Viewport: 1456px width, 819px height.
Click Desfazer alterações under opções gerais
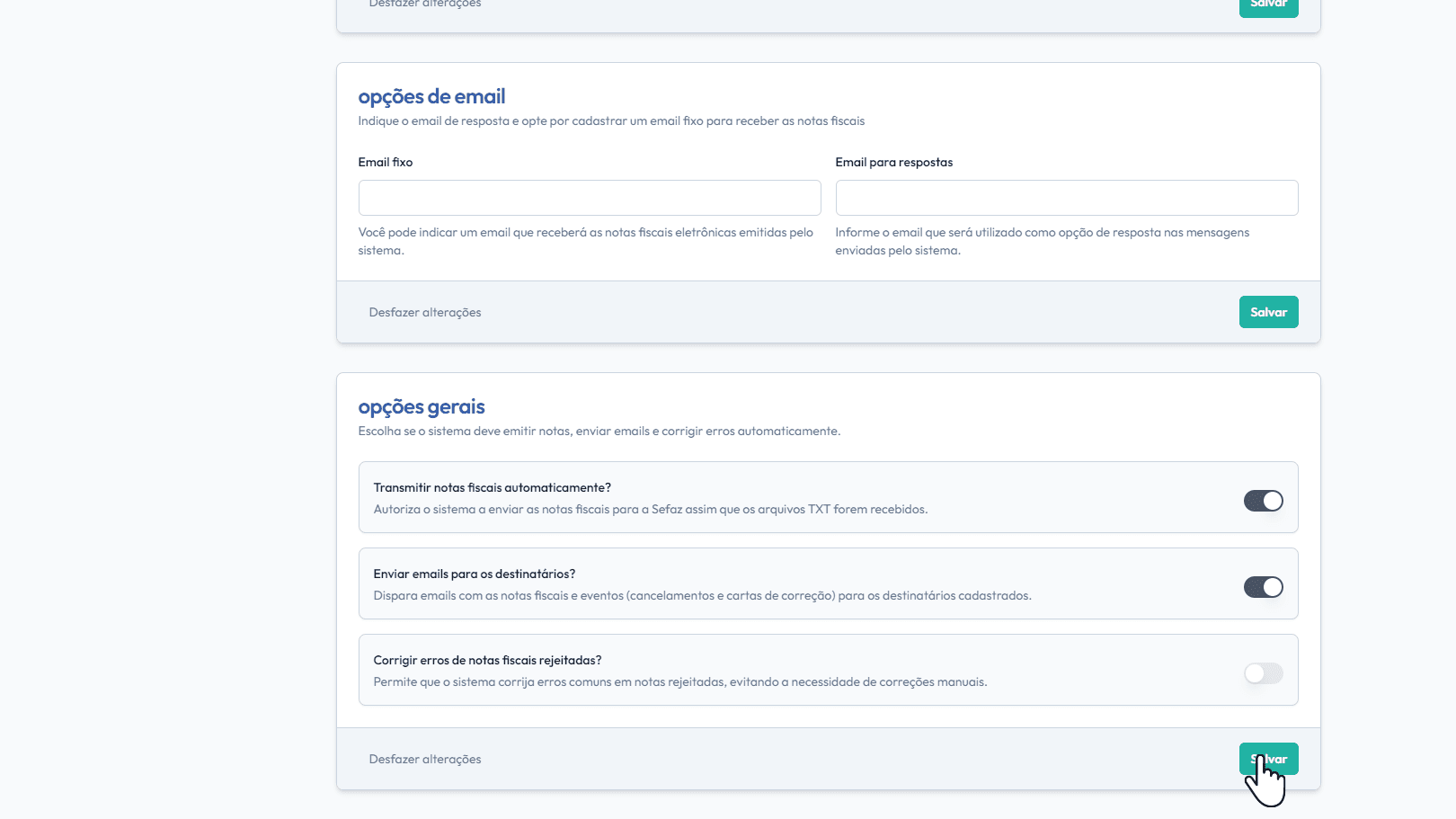tap(425, 759)
